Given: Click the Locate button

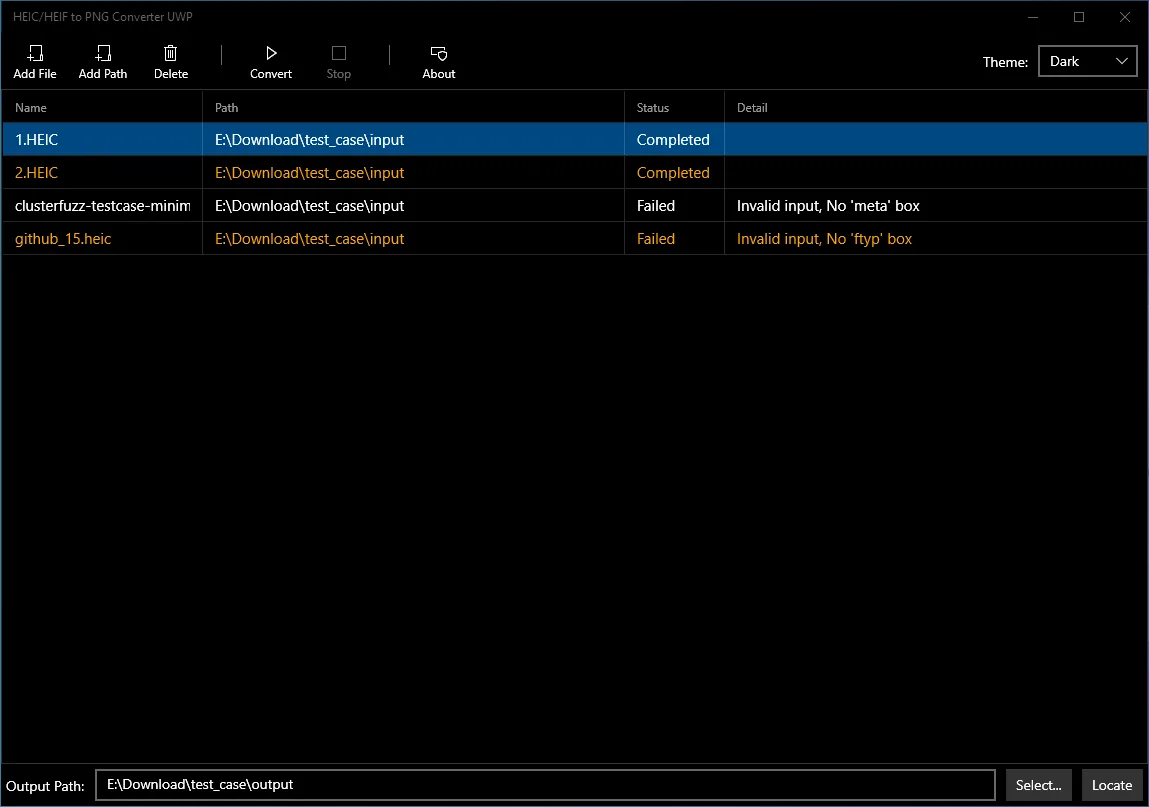Looking at the screenshot, I should click(x=1112, y=785).
